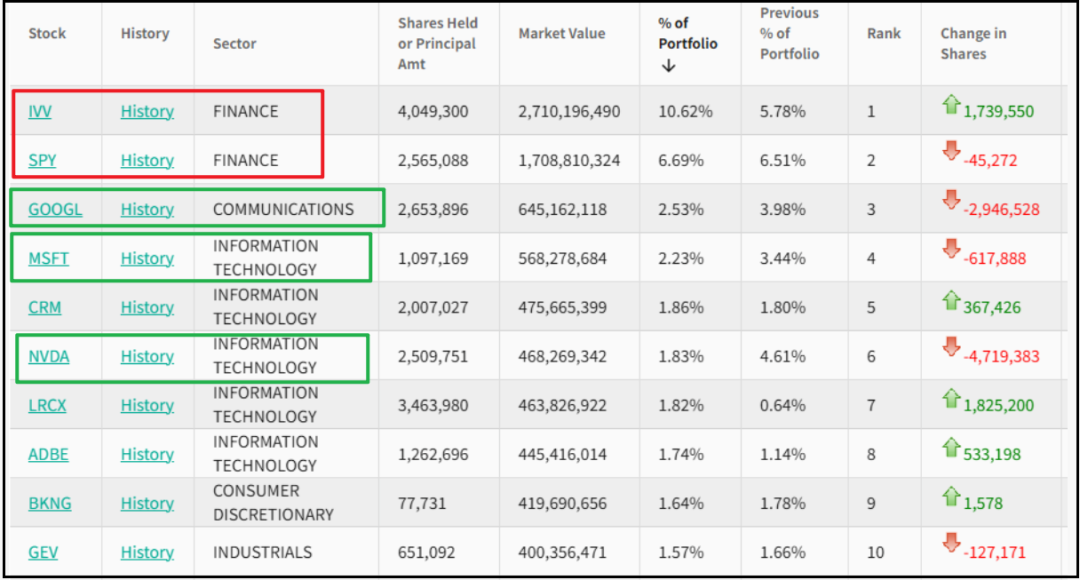Open the ADBE stock link
This screenshot has height=580, width=1080.
49,454
